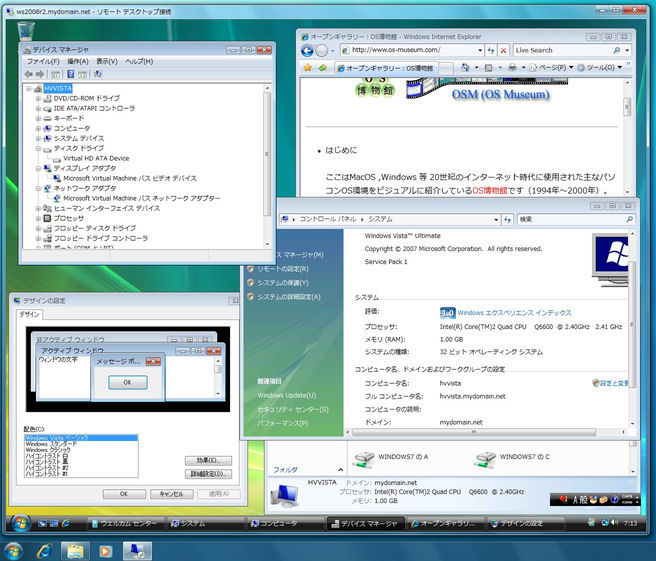Expand キーボード node

[x=38, y=119]
